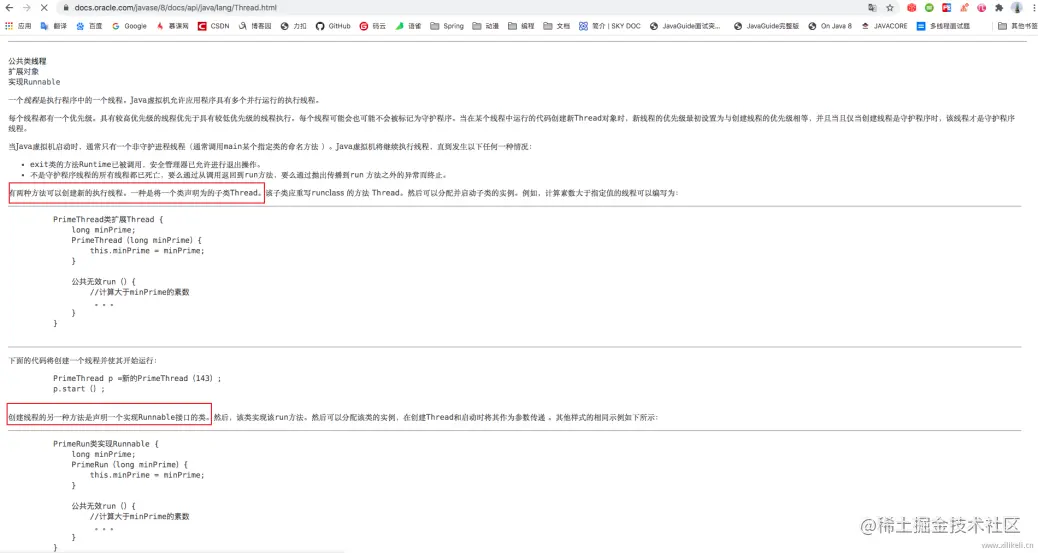The image size is (1038, 553).
Task: Open the GitHub bookmark
Action: (x=333, y=26)
